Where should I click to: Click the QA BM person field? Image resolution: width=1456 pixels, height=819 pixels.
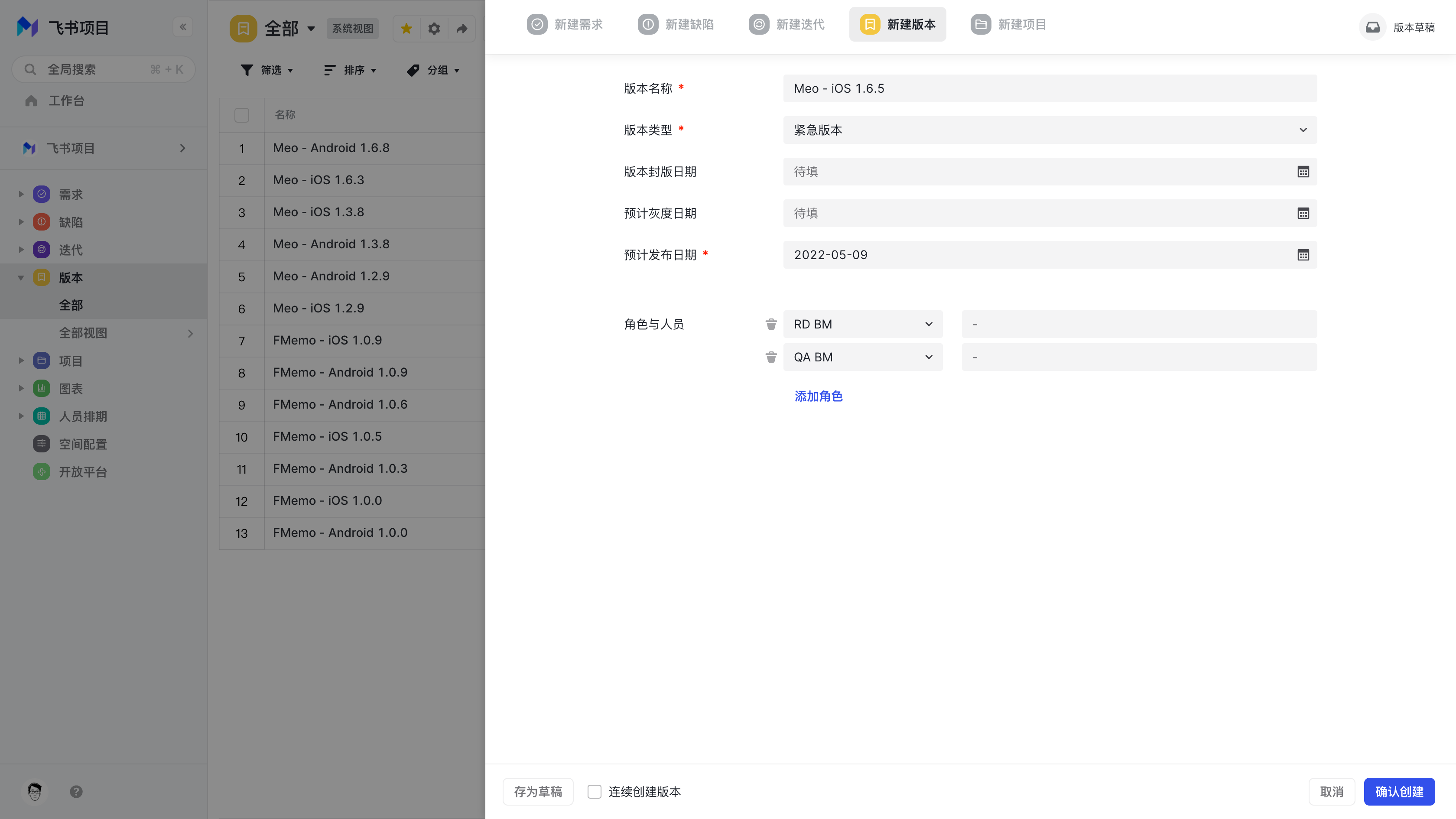[1139, 357]
